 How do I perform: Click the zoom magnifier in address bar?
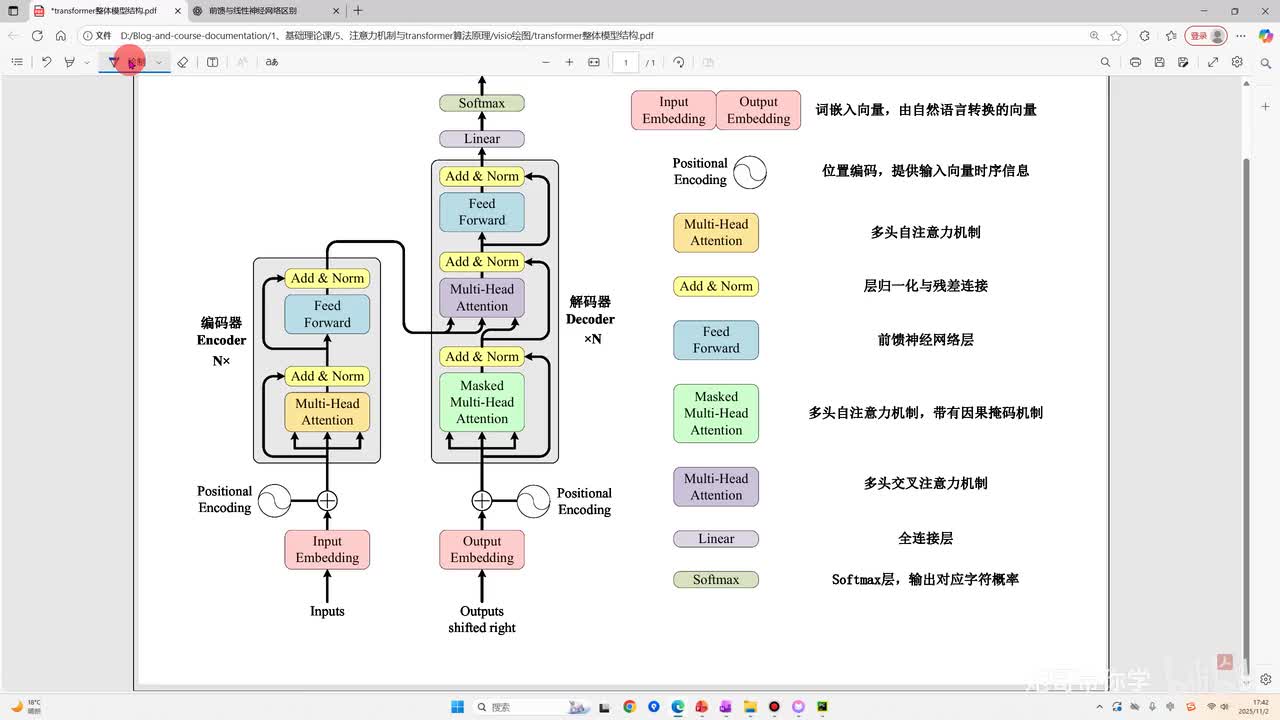coord(1095,35)
